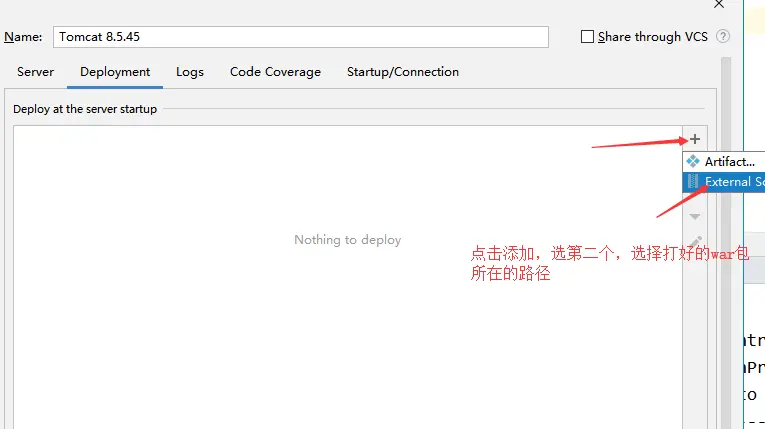The image size is (765, 429).
Task: Click the Nothing to deploy text
Action: pyautogui.click(x=347, y=240)
